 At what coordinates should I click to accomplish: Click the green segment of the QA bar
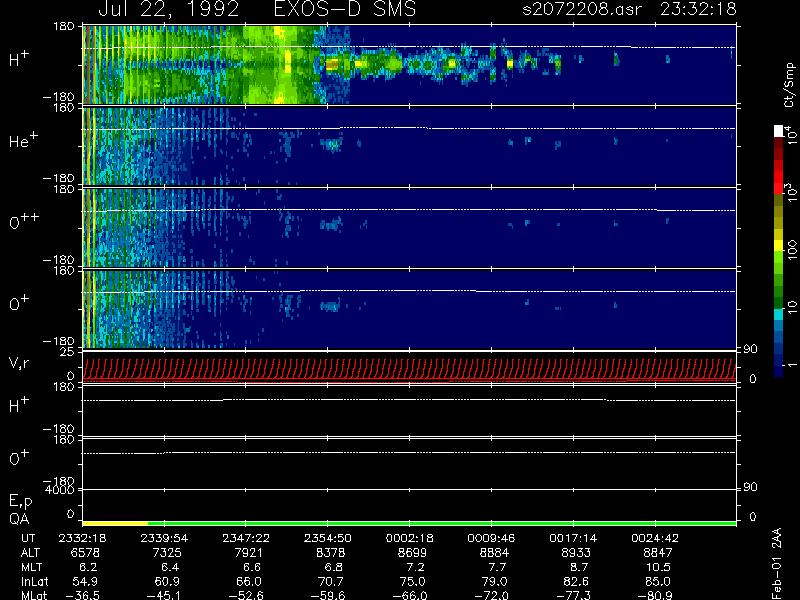click(442, 523)
